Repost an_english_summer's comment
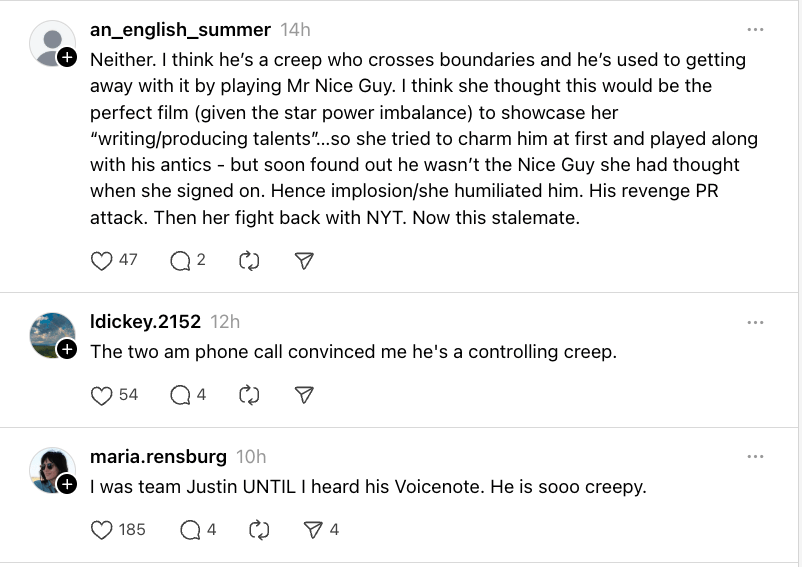Screen dimensions: 802x567 tap(249, 260)
